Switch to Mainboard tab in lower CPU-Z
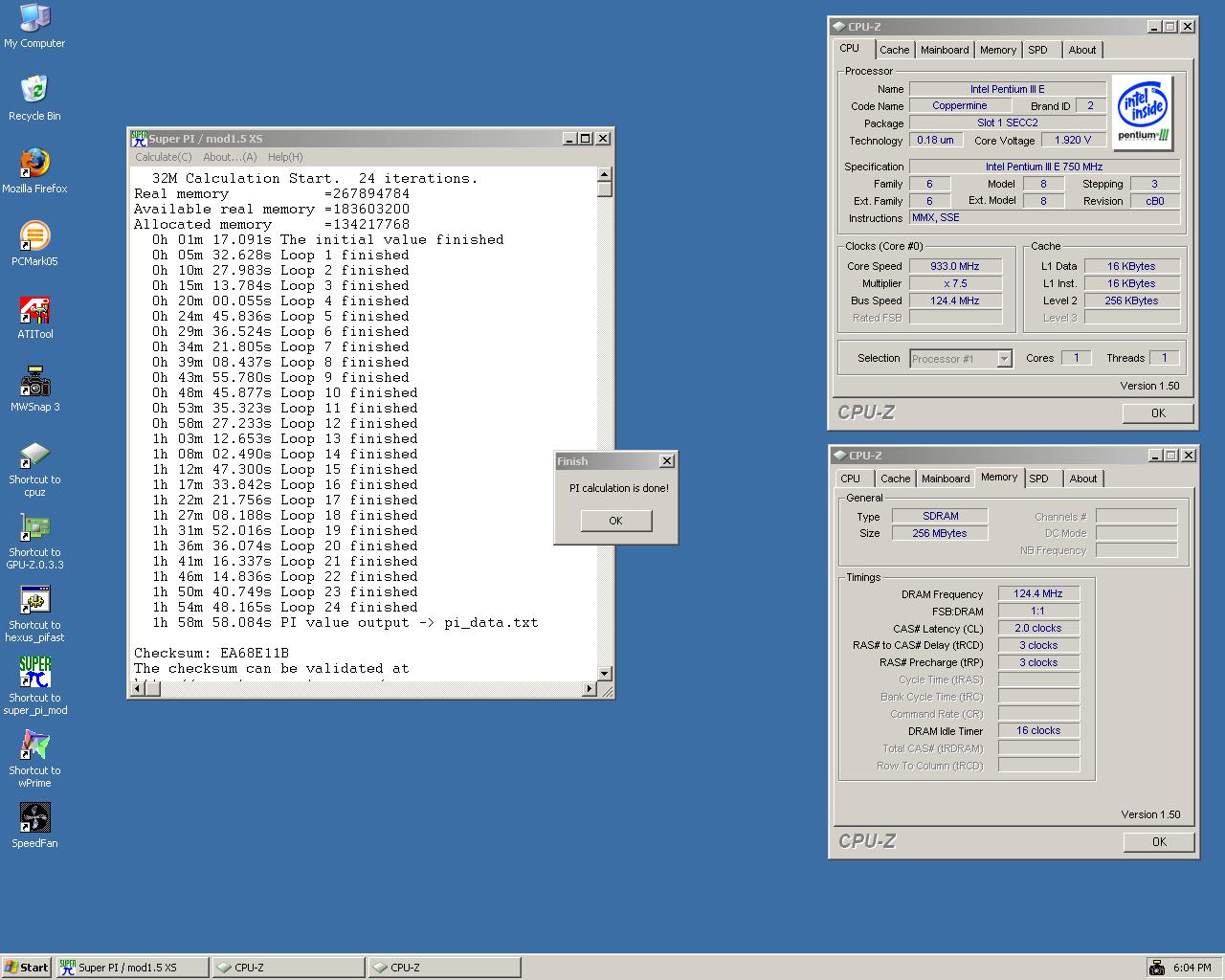Viewport: 1225px width, 980px height. [946, 479]
